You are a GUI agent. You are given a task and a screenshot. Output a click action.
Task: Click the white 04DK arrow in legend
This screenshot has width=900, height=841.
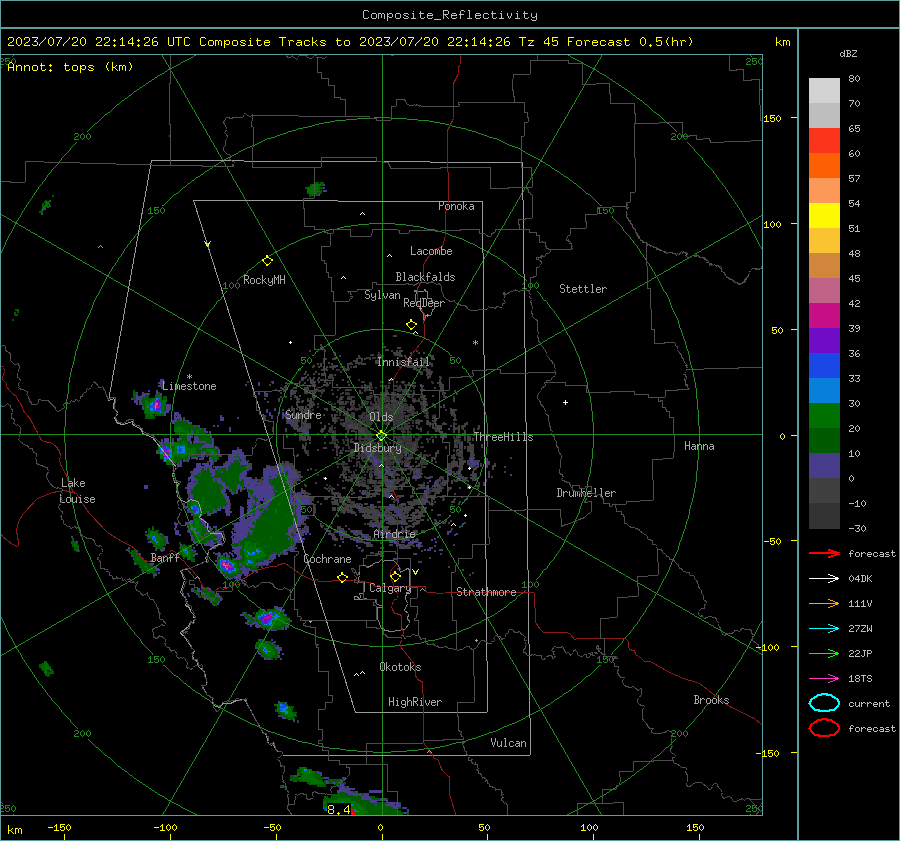click(x=824, y=579)
